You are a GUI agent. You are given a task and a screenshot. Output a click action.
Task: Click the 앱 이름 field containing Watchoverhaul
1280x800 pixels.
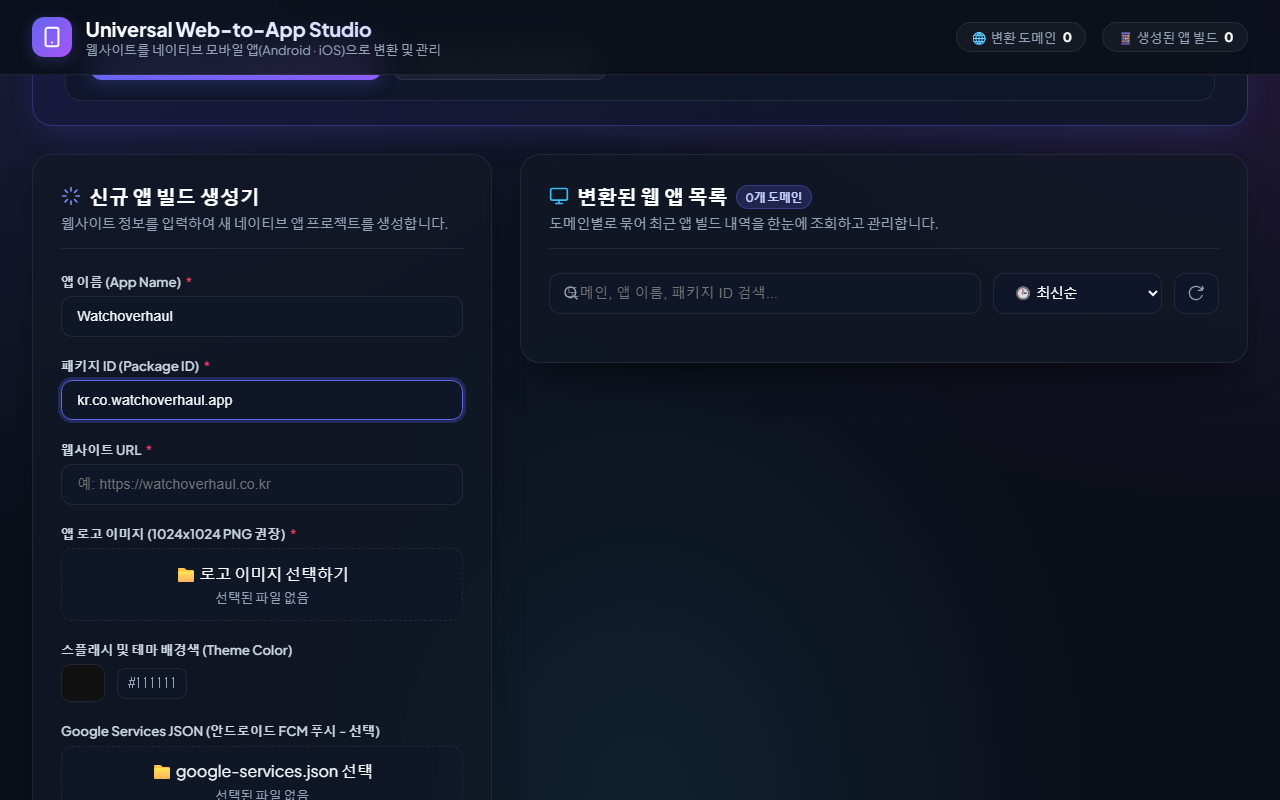[x=262, y=316]
